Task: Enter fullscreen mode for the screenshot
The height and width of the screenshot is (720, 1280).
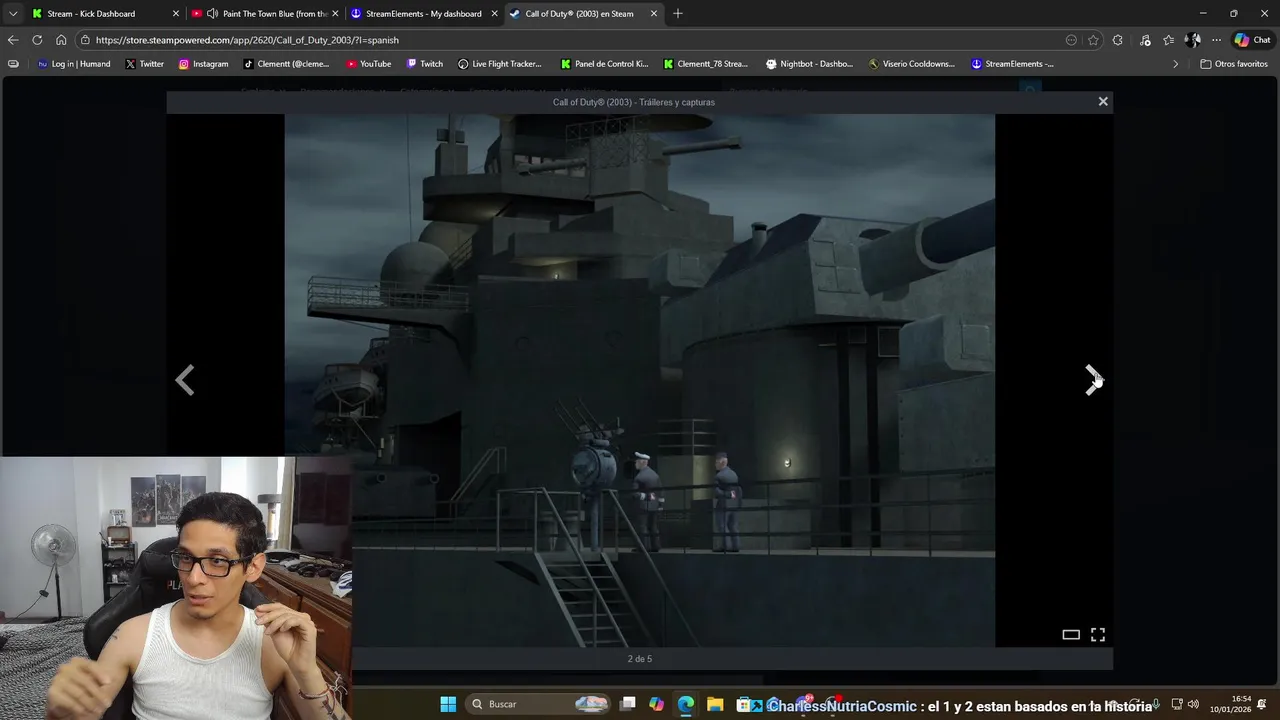Action: coord(1098,634)
